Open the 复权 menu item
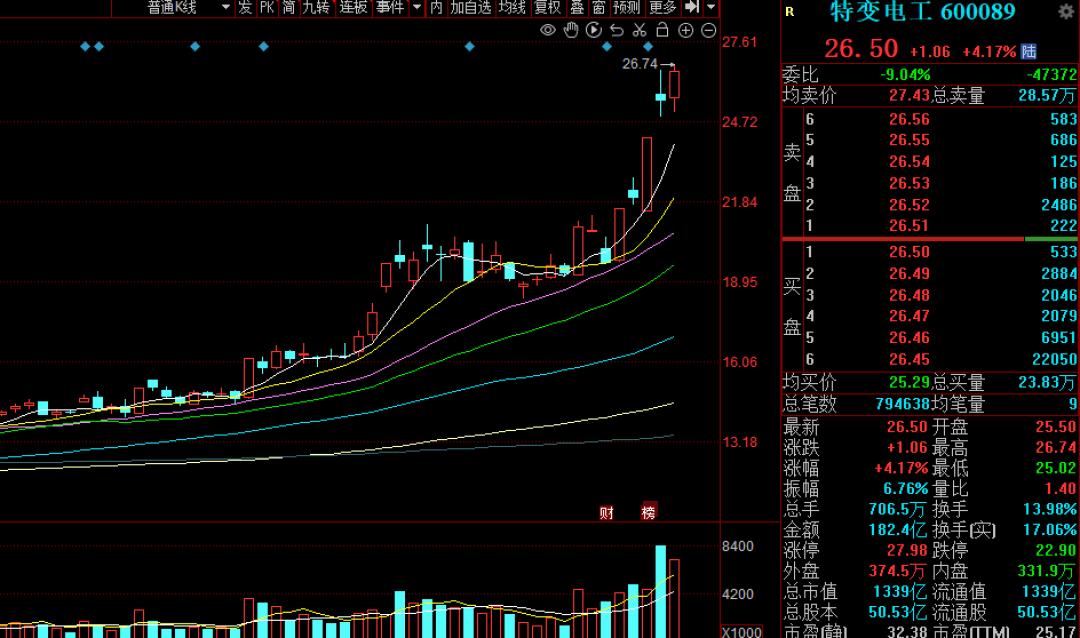The image size is (1080, 638). tap(547, 7)
